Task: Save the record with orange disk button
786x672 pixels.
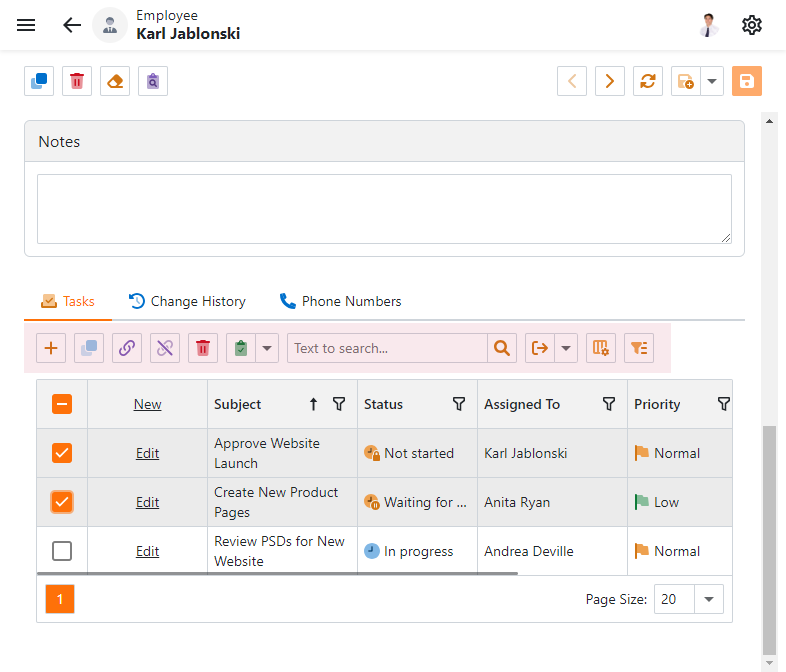Action: click(747, 81)
